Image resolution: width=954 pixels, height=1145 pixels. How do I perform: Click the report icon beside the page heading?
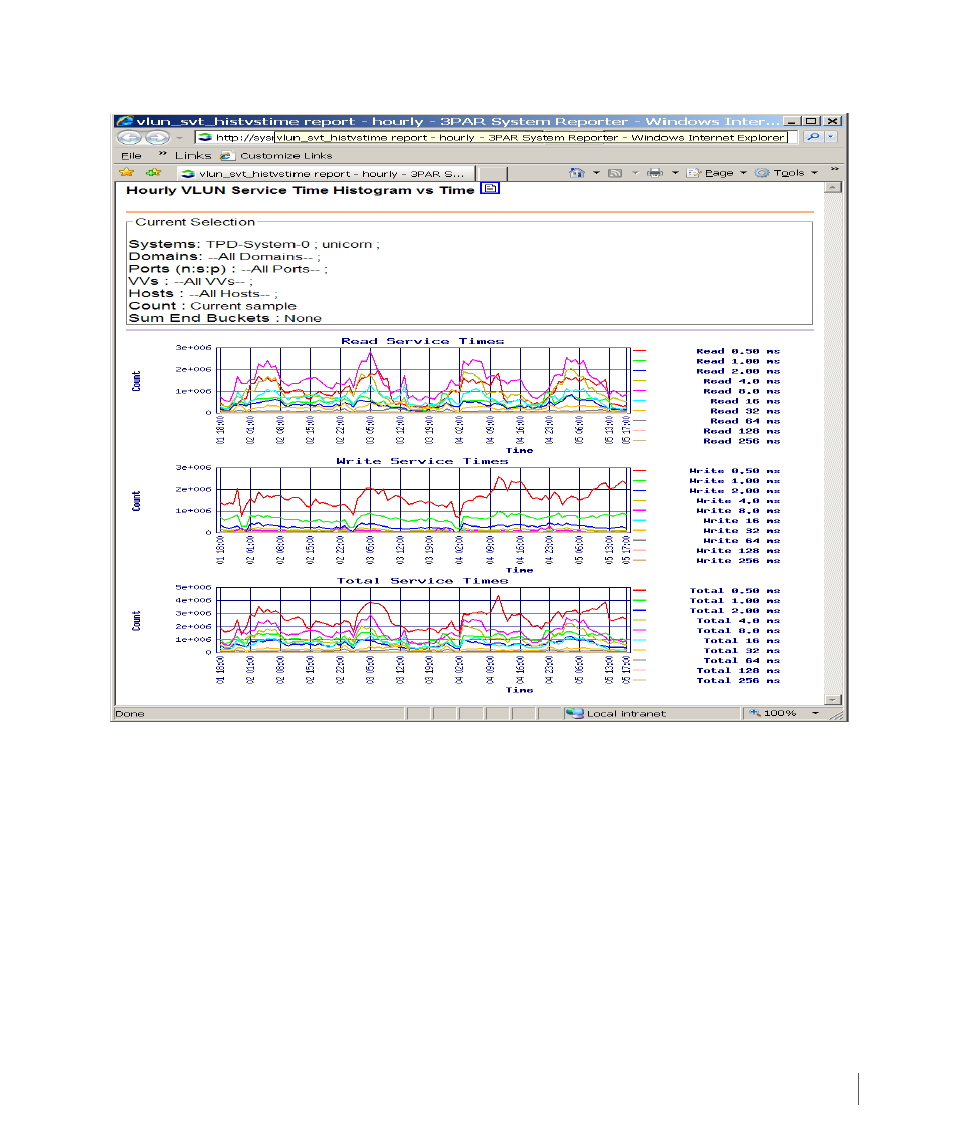[x=490, y=188]
